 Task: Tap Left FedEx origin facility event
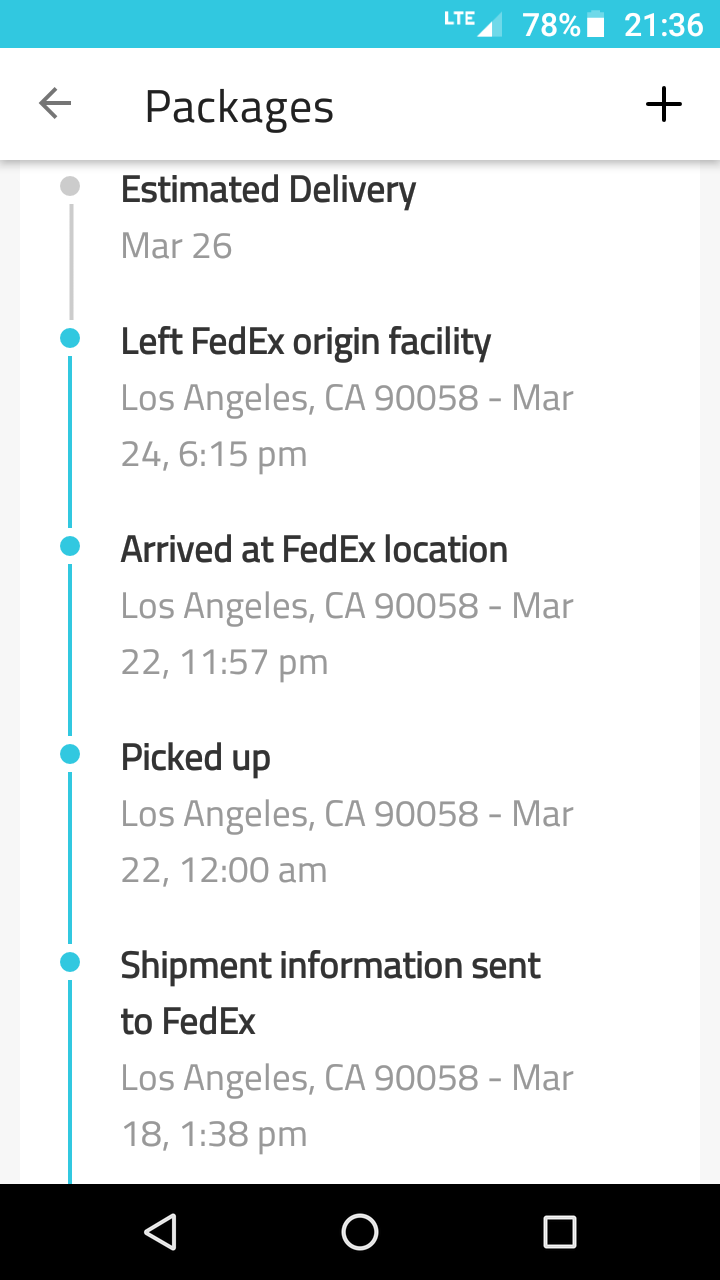(x=306, y=342)
